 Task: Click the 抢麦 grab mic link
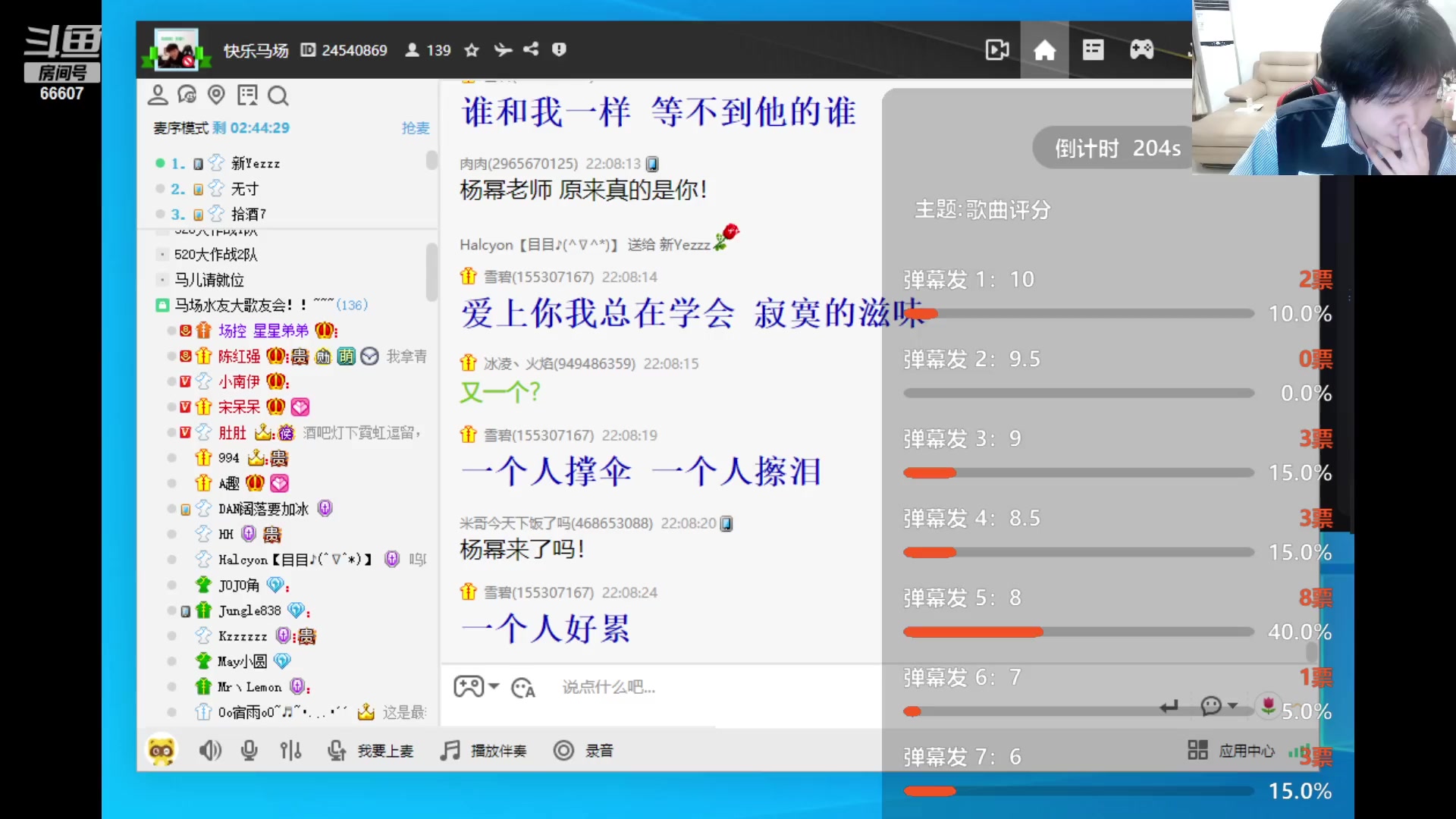point(416,128)
